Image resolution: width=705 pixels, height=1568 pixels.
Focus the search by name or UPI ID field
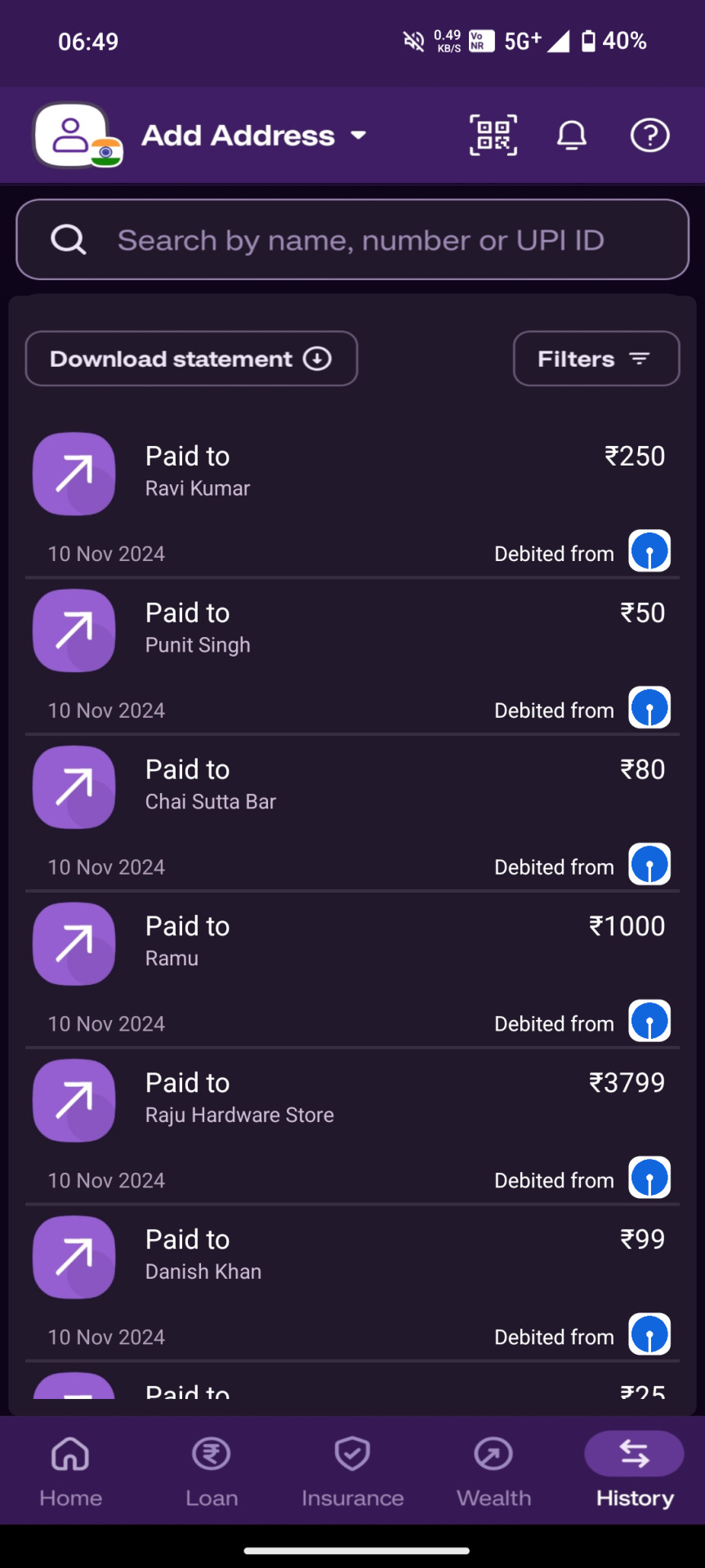click(x=352, y=240)
